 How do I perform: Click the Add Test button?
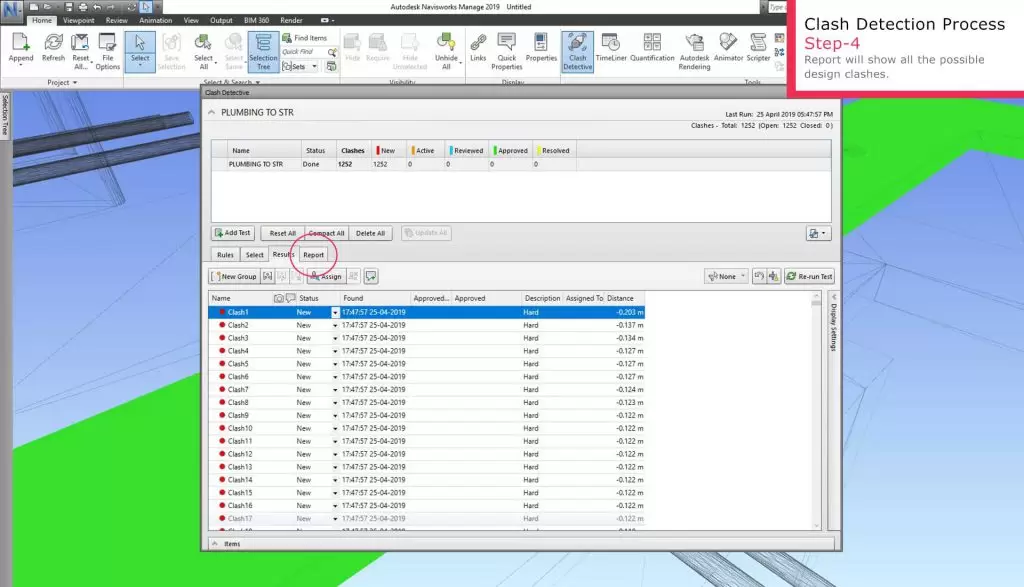(x=233, y=233)
